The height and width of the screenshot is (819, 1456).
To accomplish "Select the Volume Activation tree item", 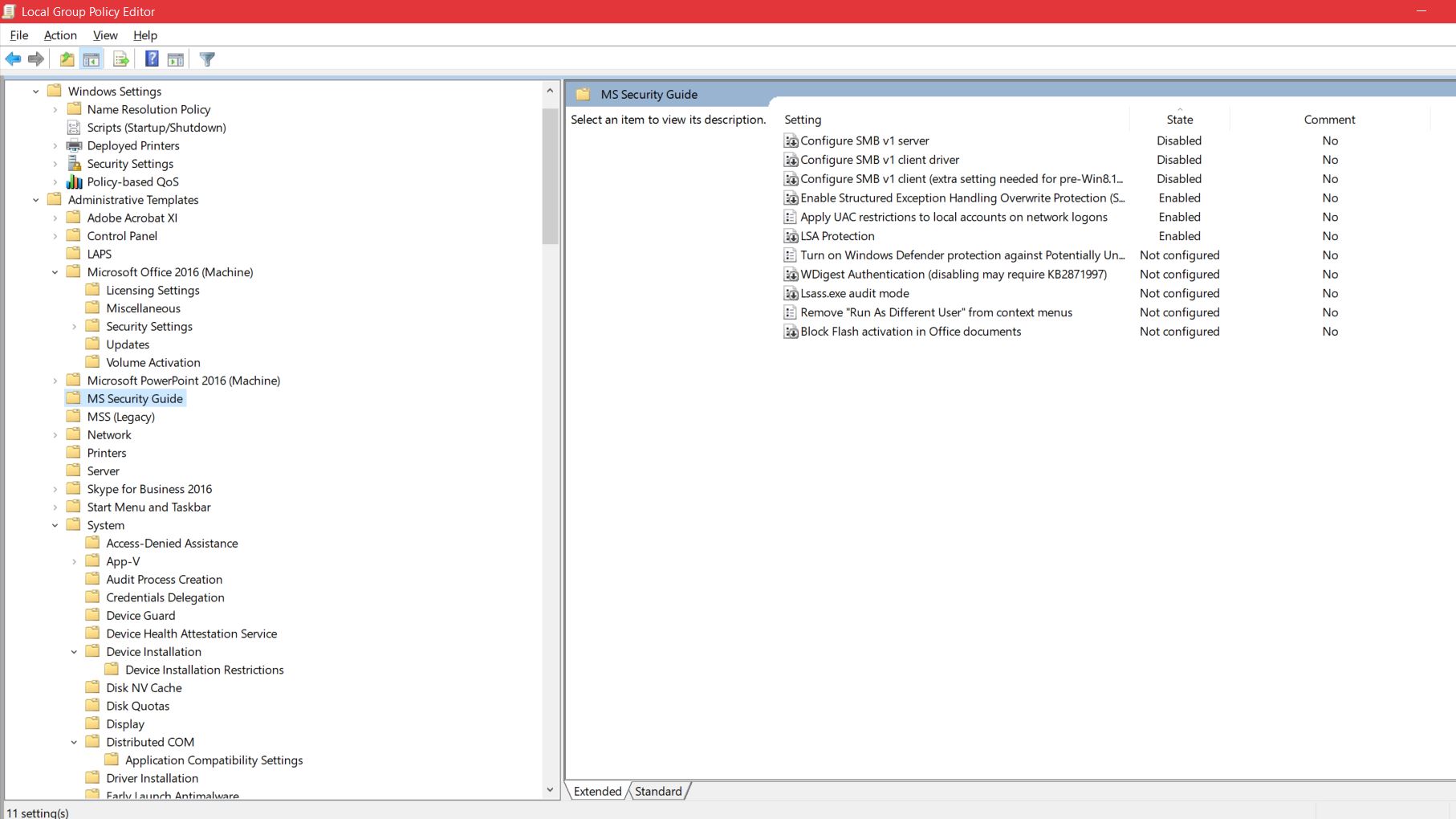I will click(153, 363).
